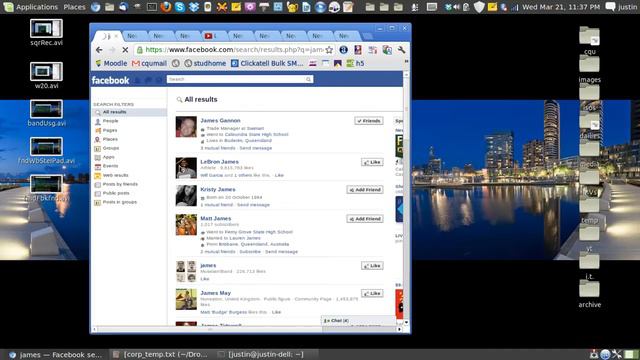
Task: Open LeBron James profile picture
Action: 186,168
